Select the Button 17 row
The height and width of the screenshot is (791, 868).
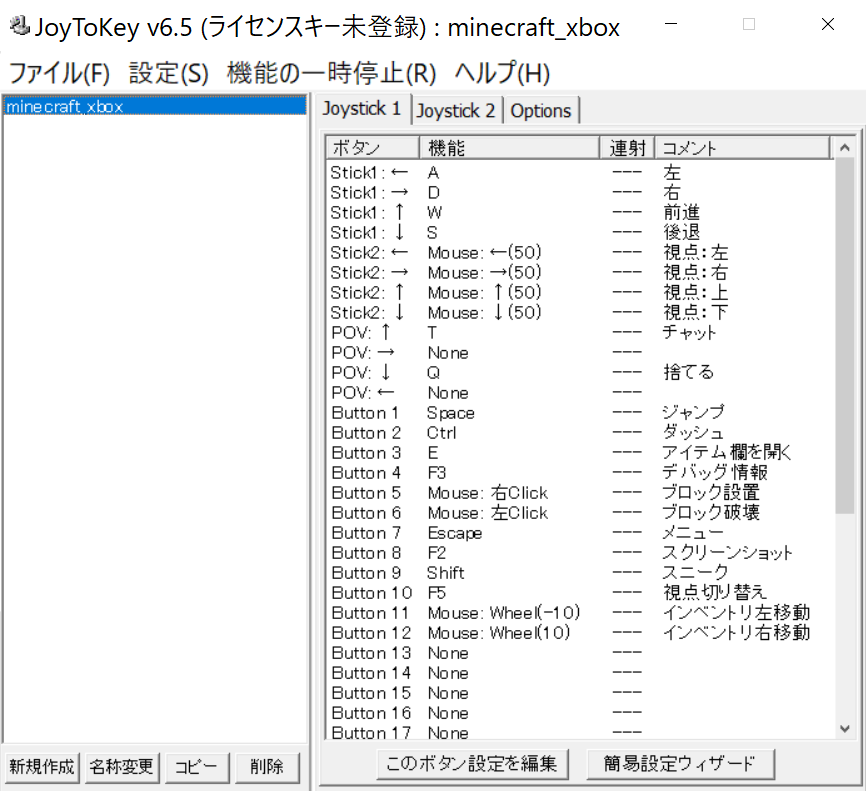[579, 732]
